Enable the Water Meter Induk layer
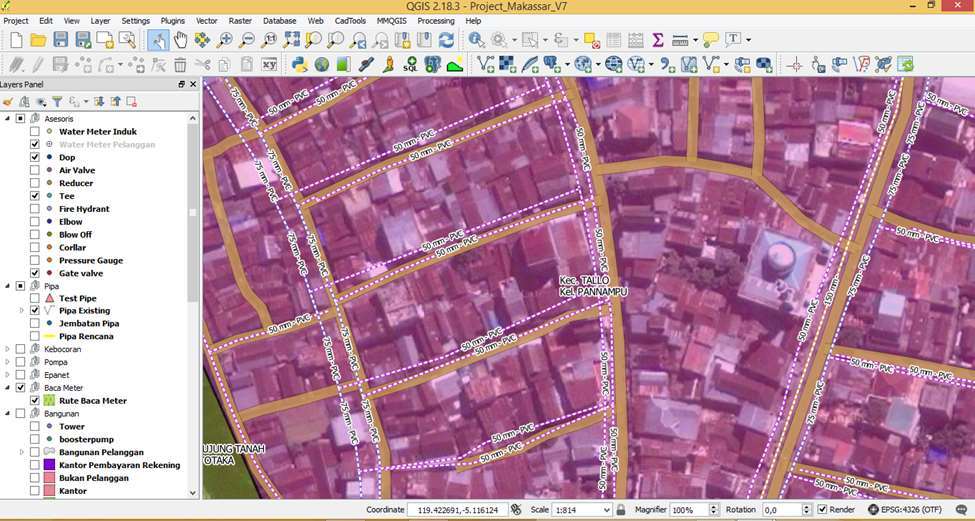975x521 pixels. coord(35,132)
